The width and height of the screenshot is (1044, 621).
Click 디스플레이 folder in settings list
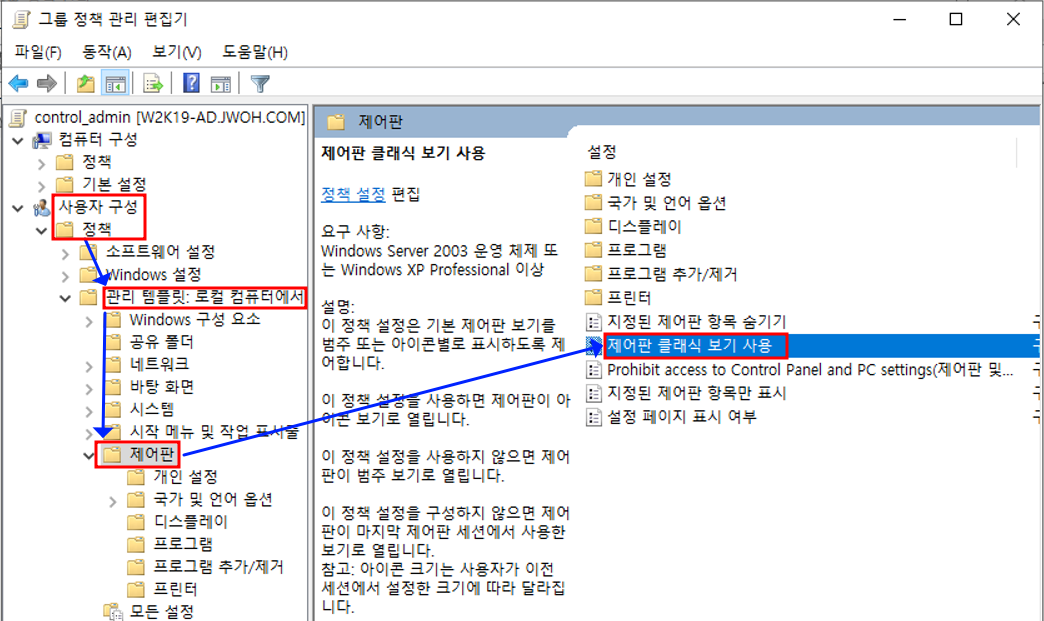click(x=645, y=226)
